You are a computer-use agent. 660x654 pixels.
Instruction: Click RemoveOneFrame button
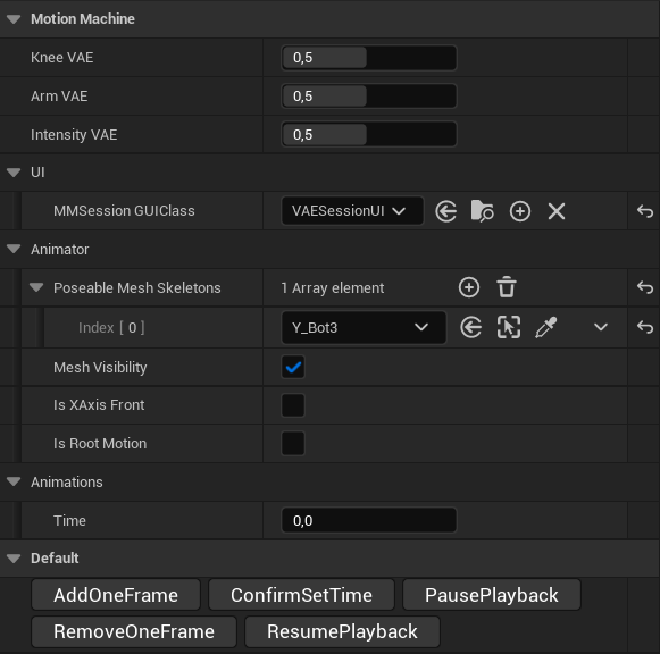pyautogui.click(x=134, y=632)
